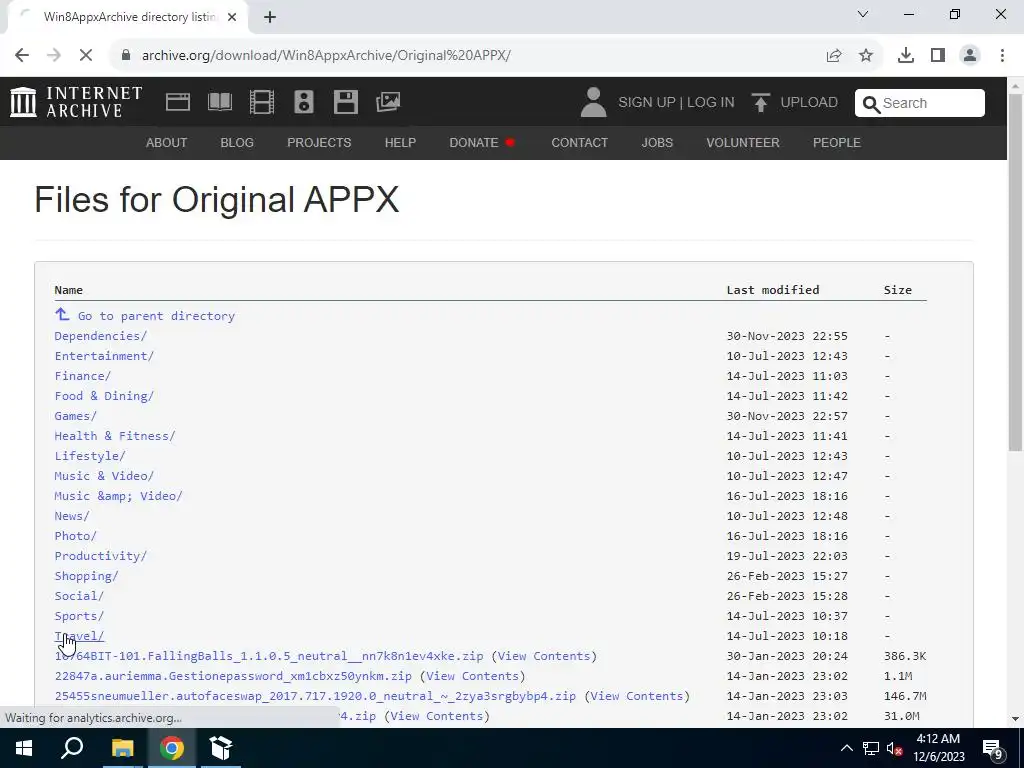Viewport: 1024px width, 768px height.
Task: Open the Music &amp; Video/ folder
Action: [x=118, y=496]
